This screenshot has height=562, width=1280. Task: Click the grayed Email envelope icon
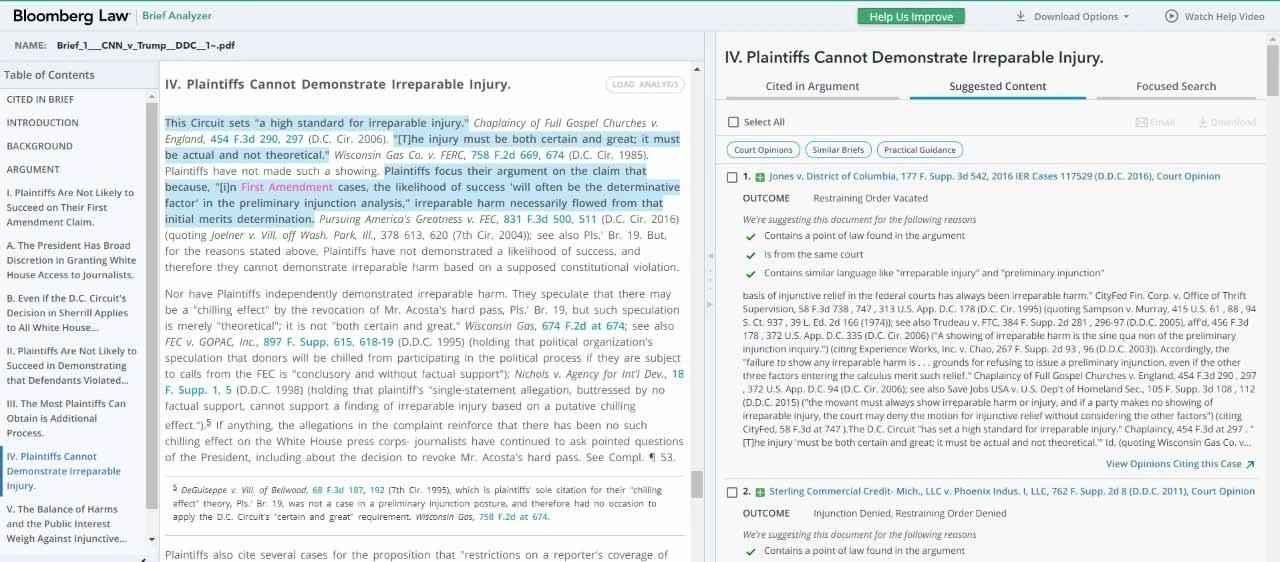[x=1141, y=122]
